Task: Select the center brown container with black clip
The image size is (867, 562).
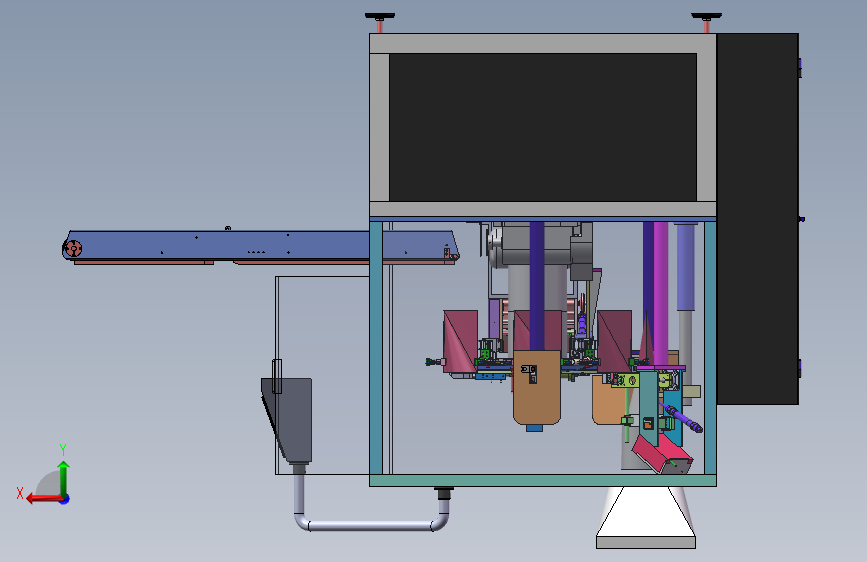Action: click(537, 387)
